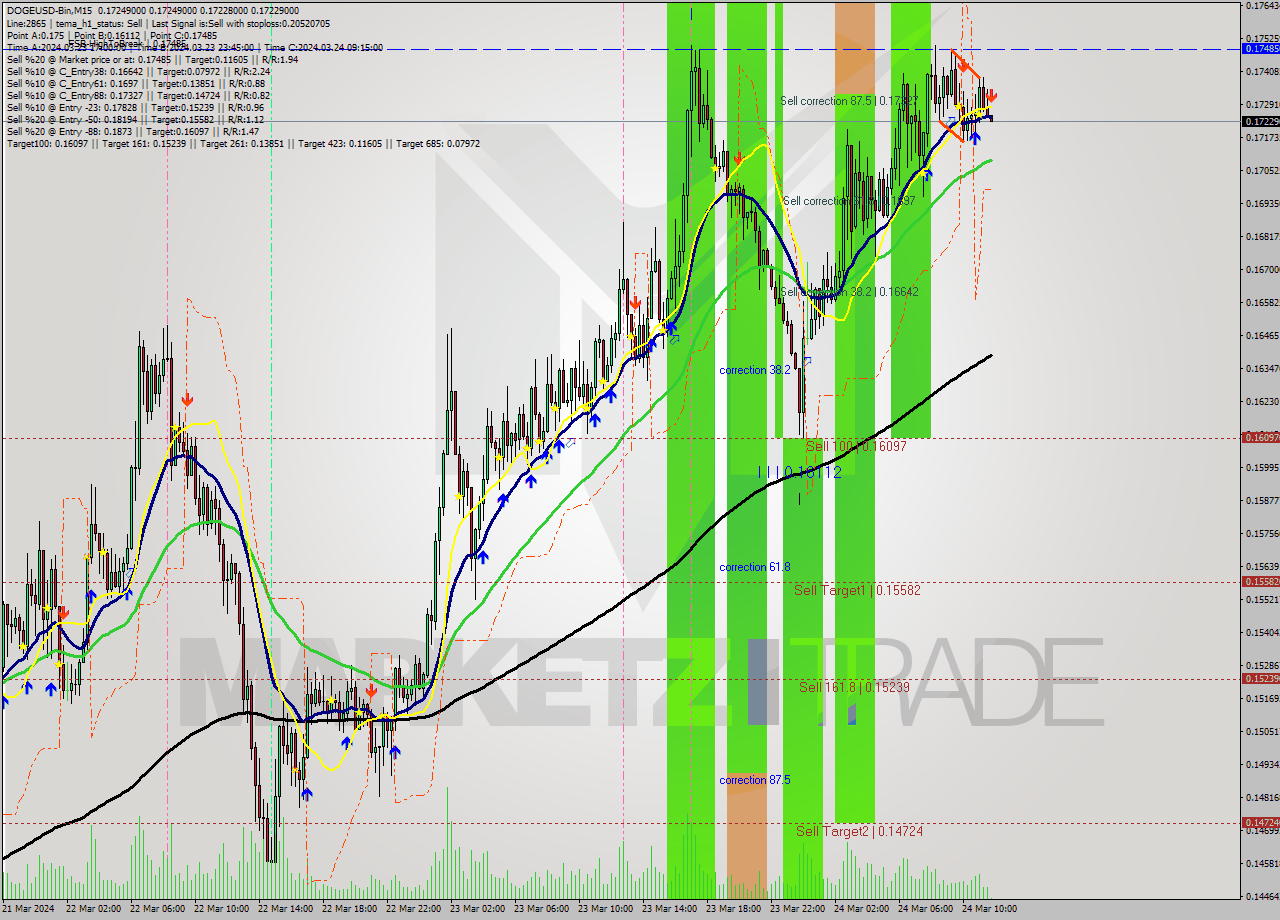Screen dimensions: 1280x920
Task: Click the 0.17485 price tag on the axis
Action: coord(1260,48)
